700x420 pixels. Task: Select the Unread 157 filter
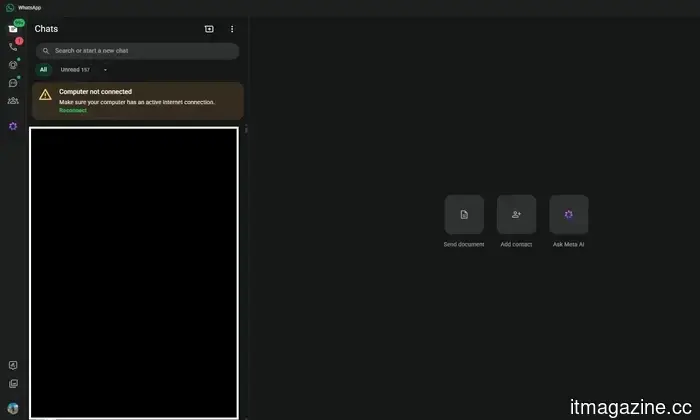tap(75, 70)
